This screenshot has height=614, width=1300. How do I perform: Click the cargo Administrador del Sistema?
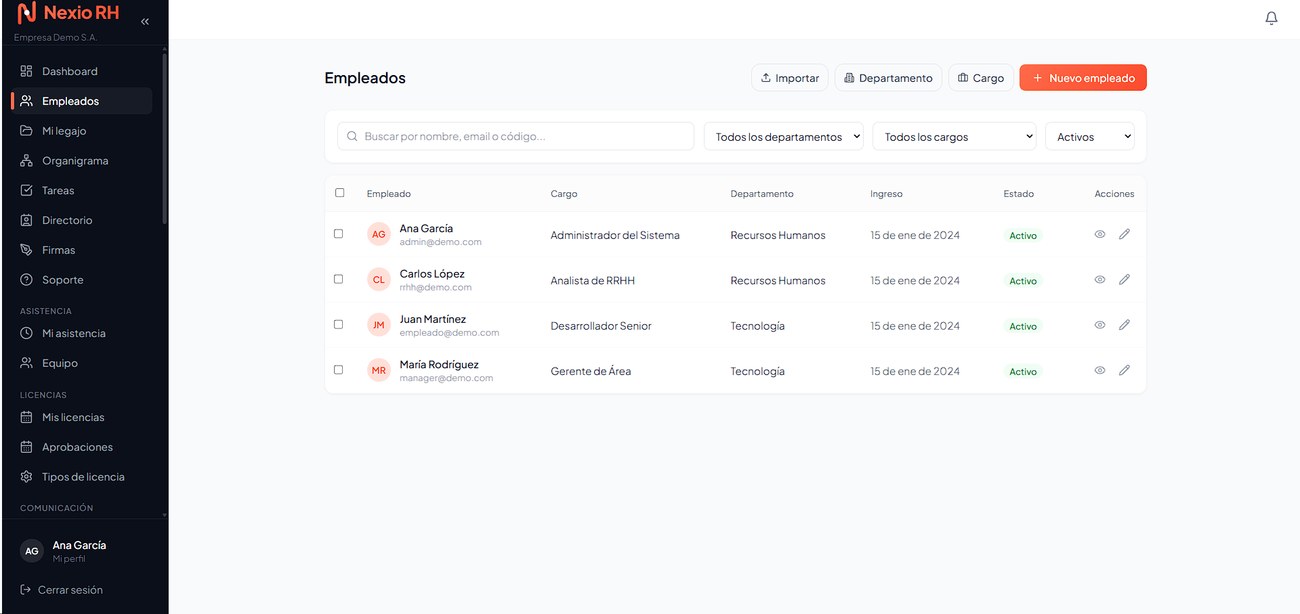point(615,236)
